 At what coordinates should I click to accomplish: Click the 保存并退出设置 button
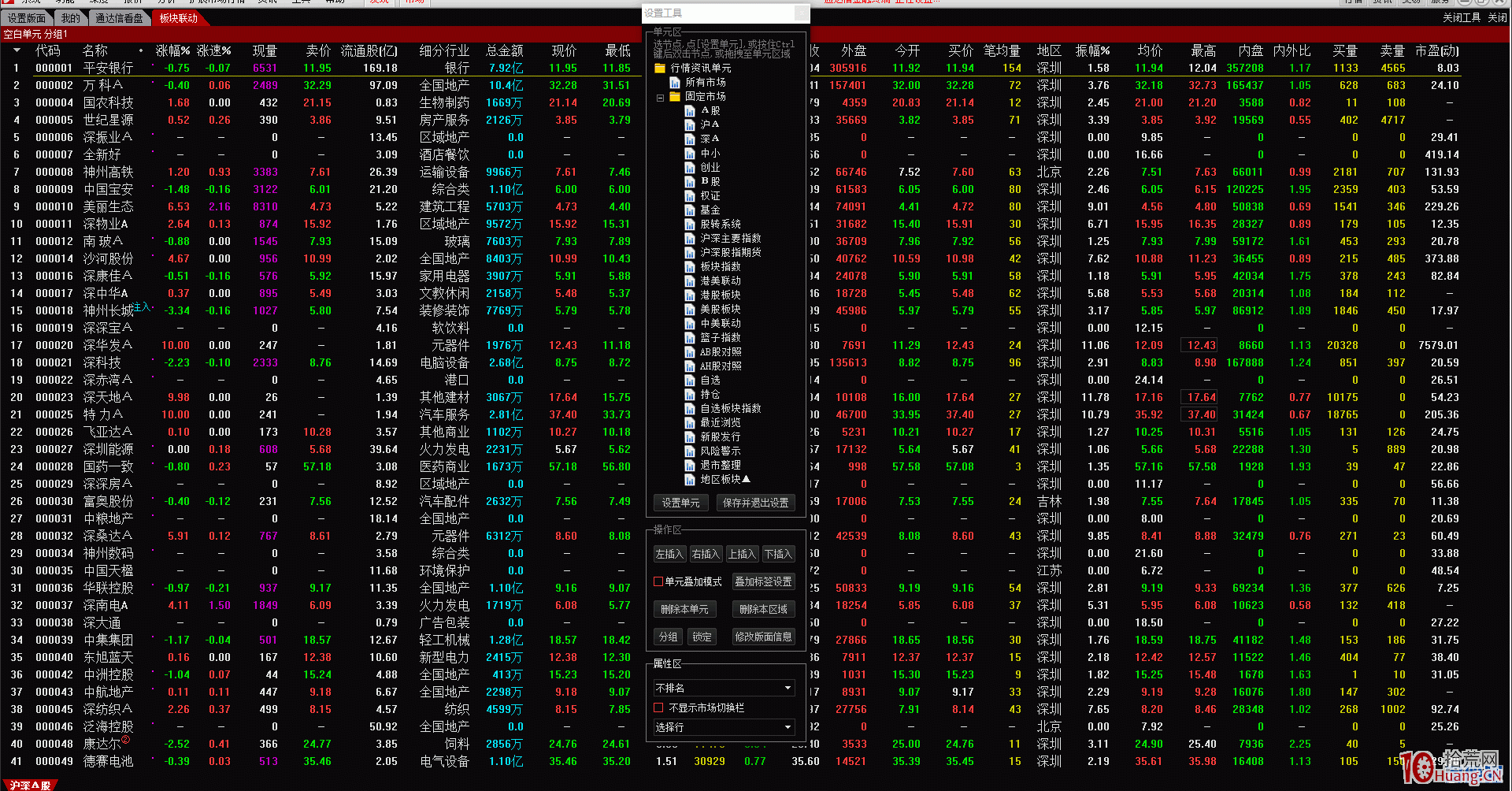(x=756, y=503)
